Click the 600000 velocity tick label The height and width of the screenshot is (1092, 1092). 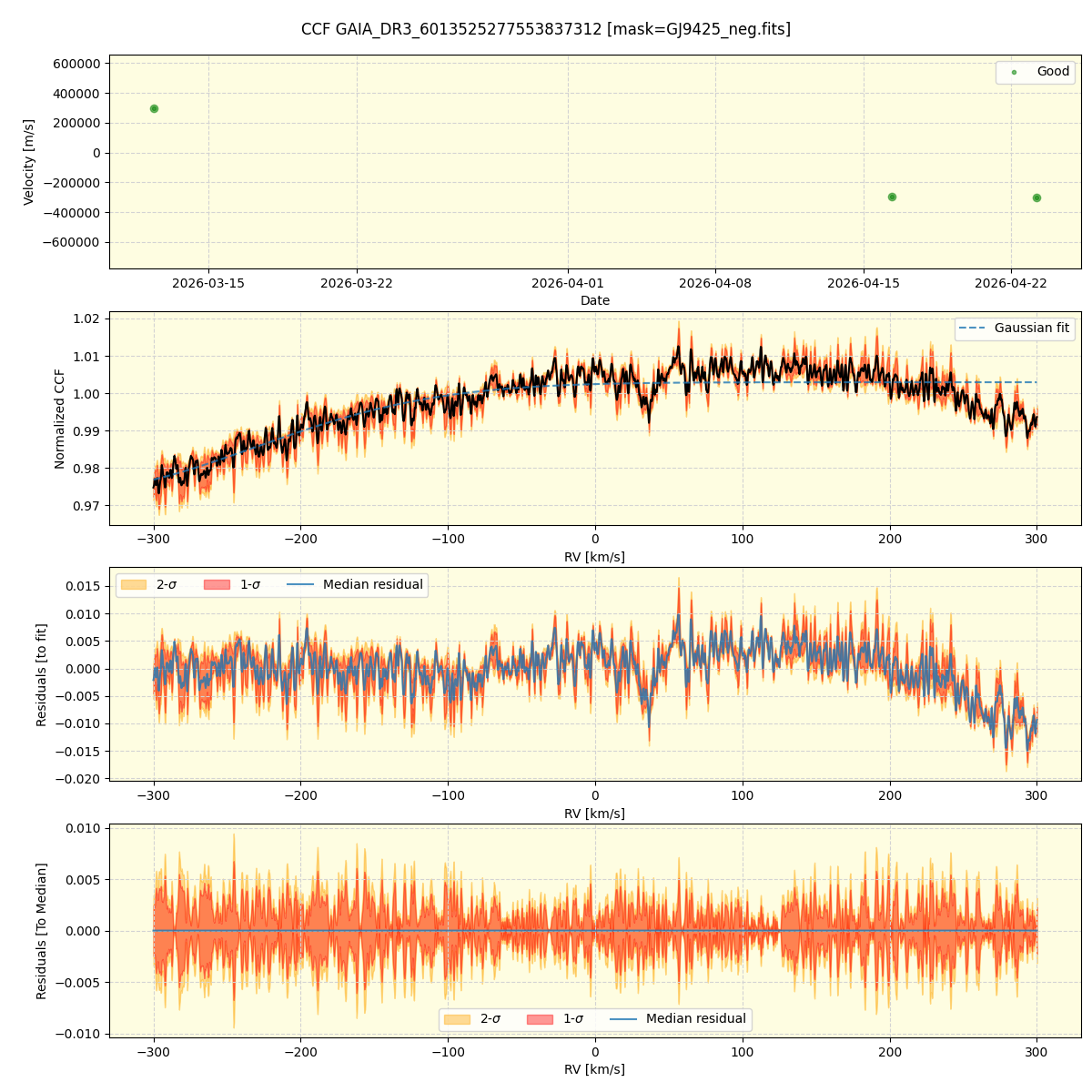(x=76, y=64)
